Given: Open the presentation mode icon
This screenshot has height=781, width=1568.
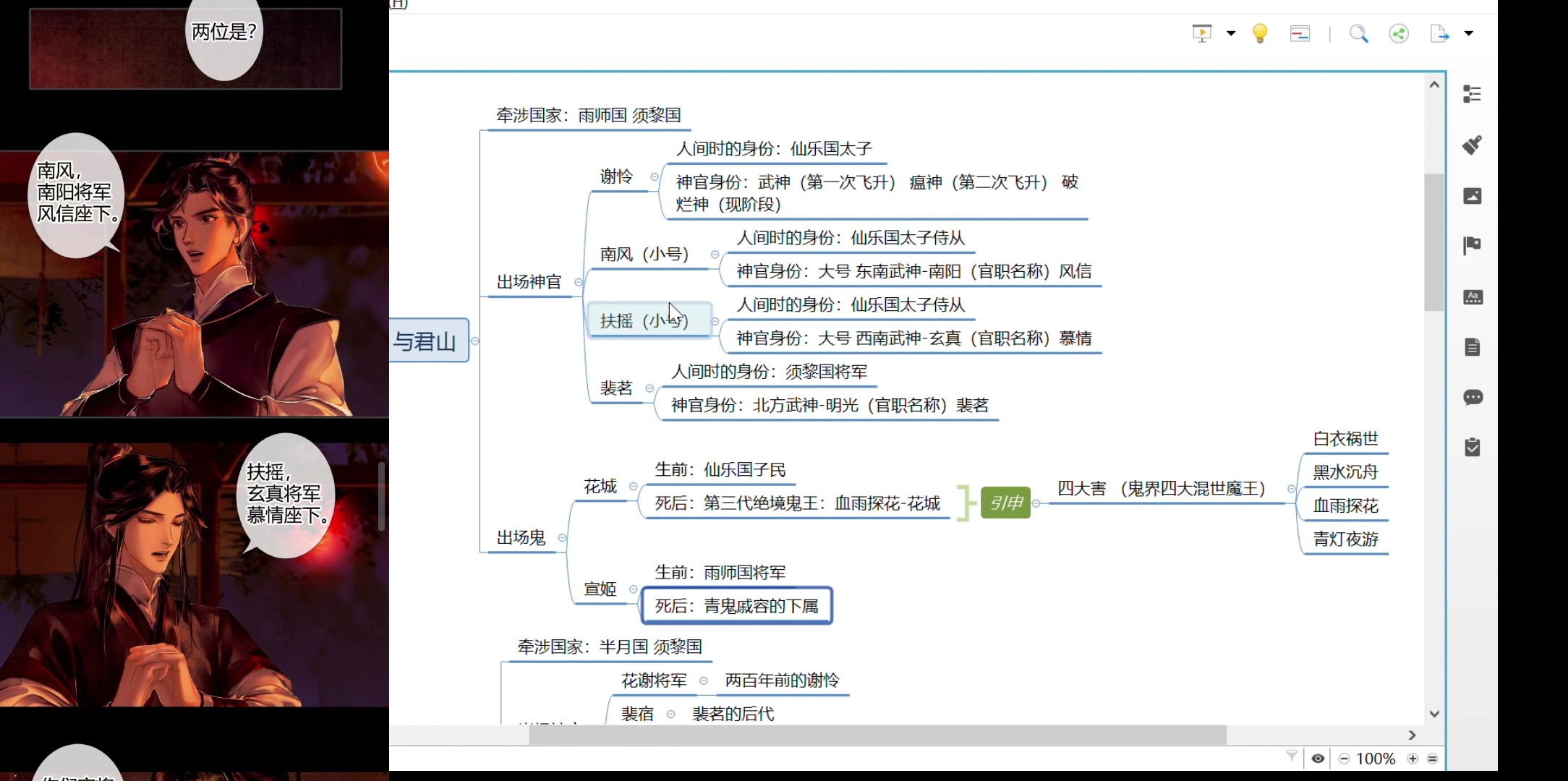Looking at the screenshot, I should pyautogui.click(x=1202, y=33).
